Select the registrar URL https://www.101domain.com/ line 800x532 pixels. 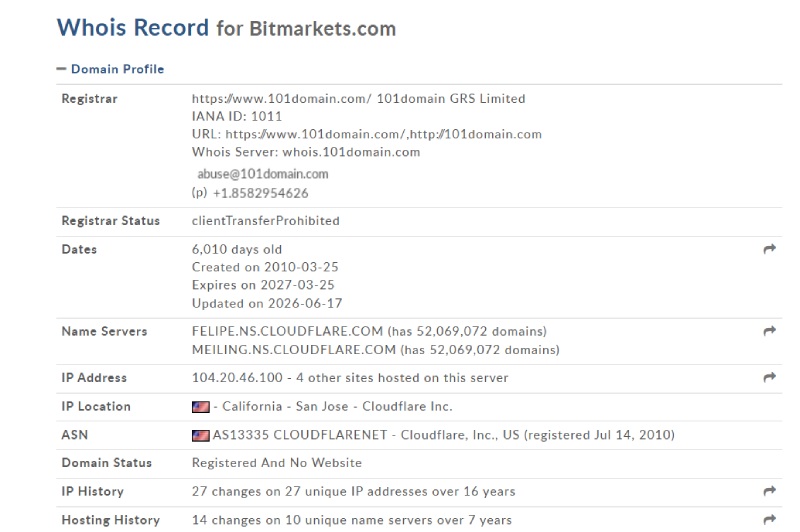pos(358,98)
